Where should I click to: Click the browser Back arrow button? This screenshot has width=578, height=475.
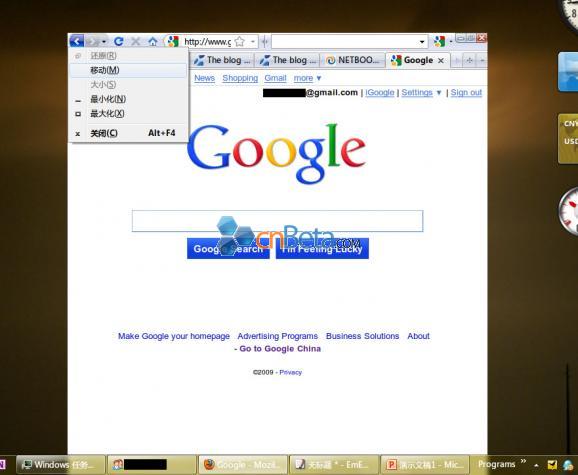(77, 41)
